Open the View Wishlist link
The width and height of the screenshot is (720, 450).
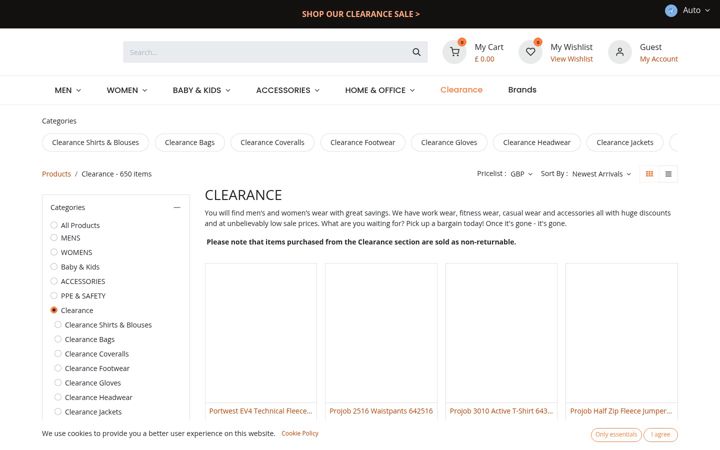pyautogui.click(x=572, y=59)
